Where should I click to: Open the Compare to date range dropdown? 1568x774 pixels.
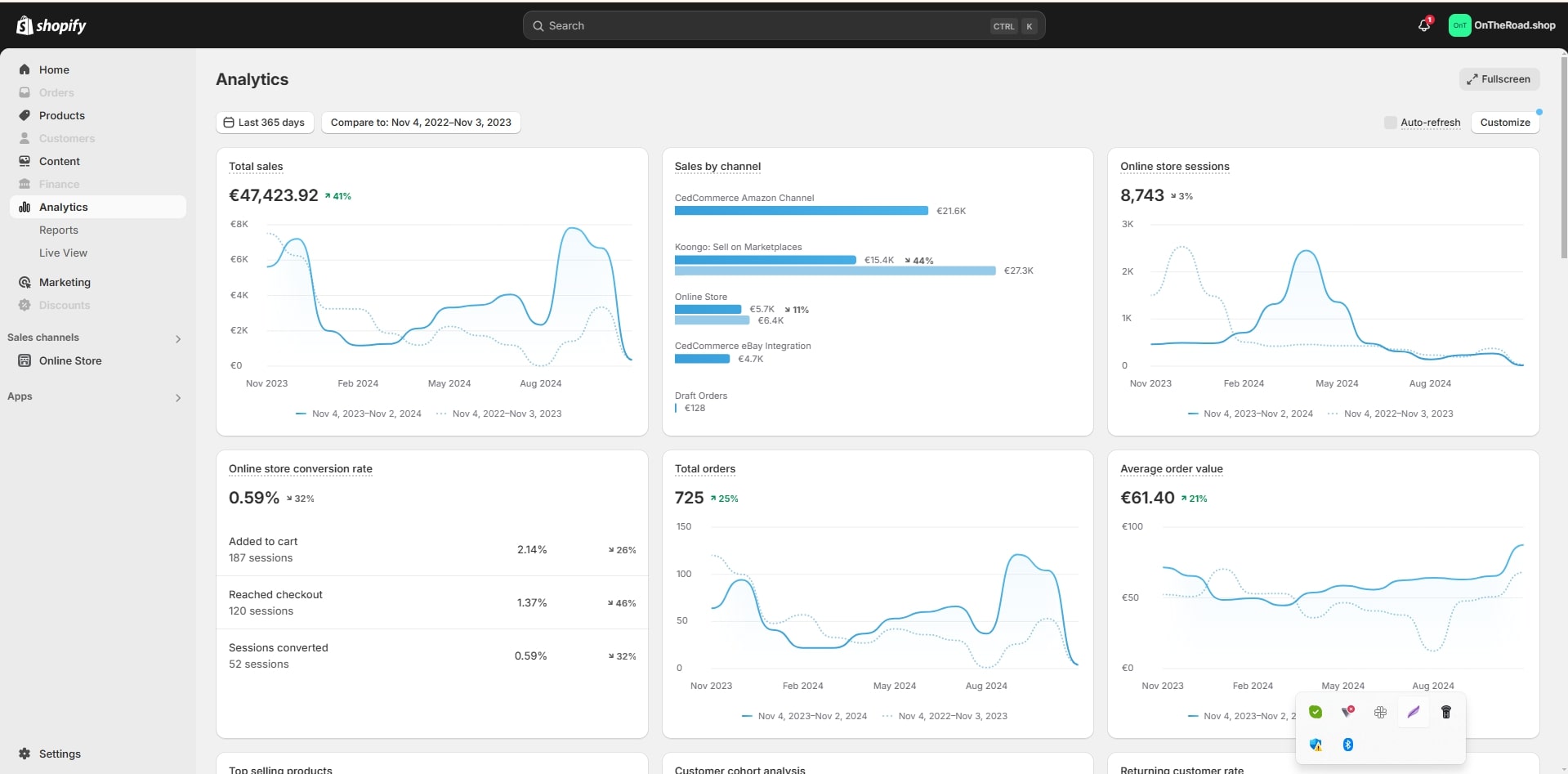click(421, 123)
